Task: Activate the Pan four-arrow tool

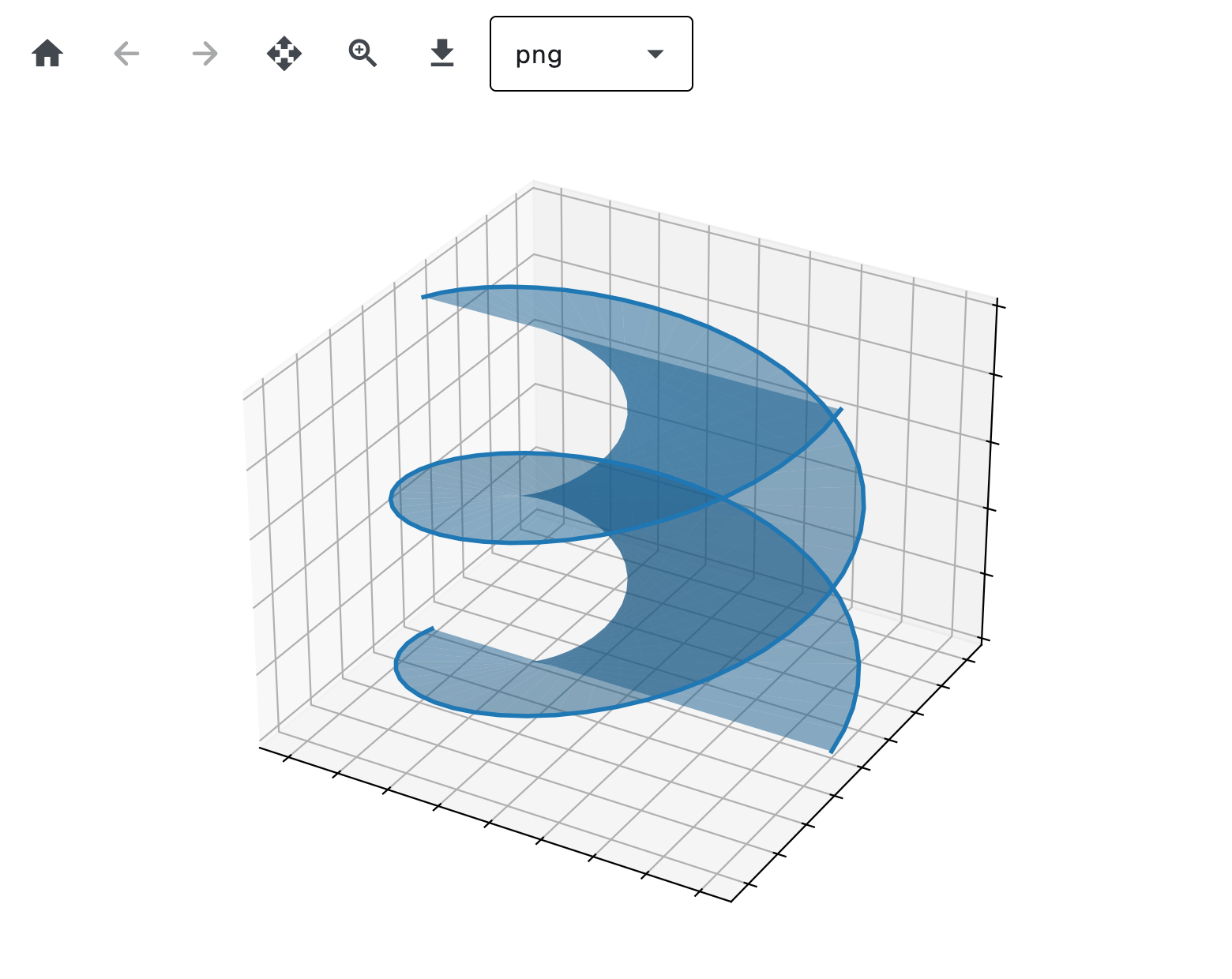Action: (x=284, y=54)
